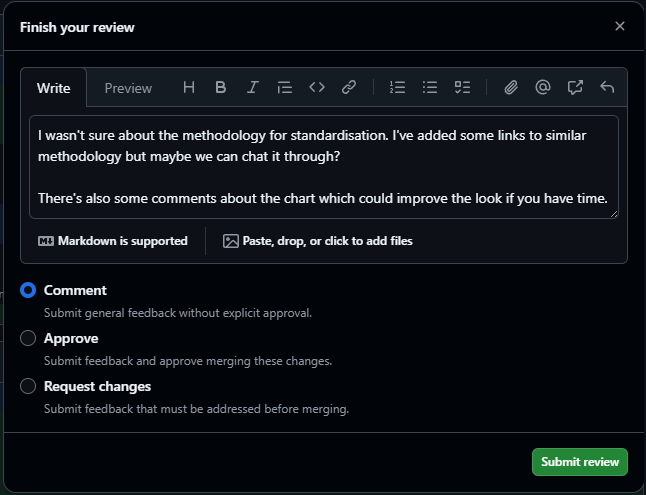Insert an unordered bullet list
The height and width of the screenshot is (495, 646).
click(x=430, y=88)
